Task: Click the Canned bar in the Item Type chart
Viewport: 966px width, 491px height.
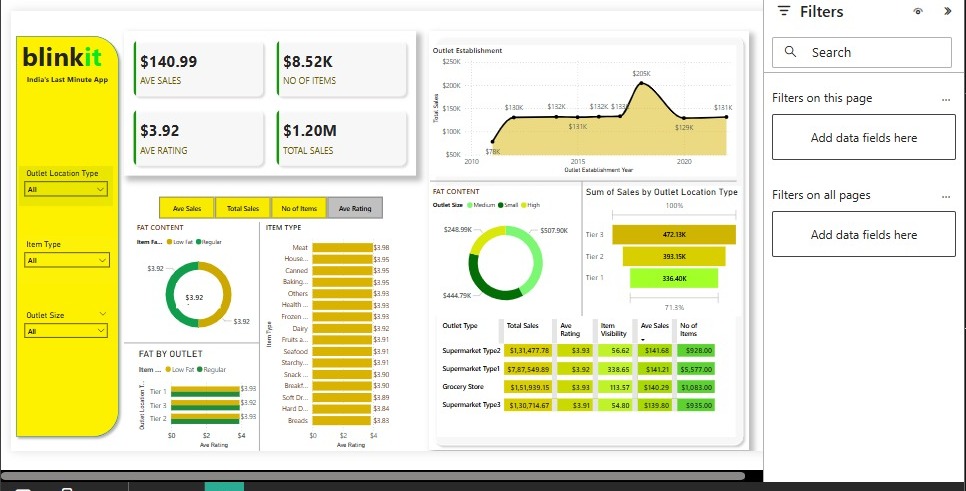Action: click(x=342, y=270)
